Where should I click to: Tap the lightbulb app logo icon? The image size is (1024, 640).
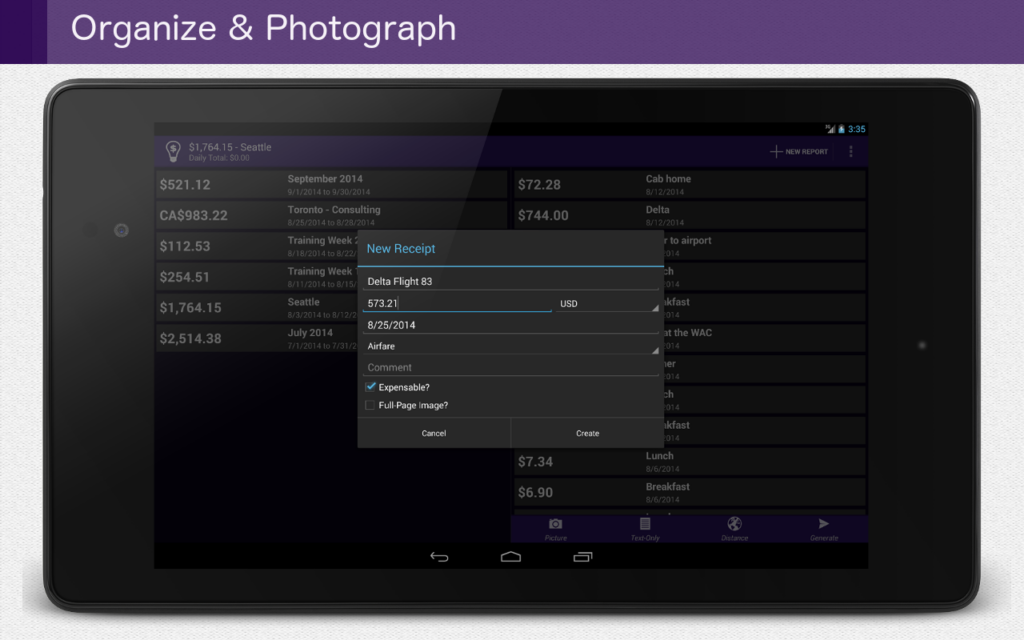click(173, 152)
